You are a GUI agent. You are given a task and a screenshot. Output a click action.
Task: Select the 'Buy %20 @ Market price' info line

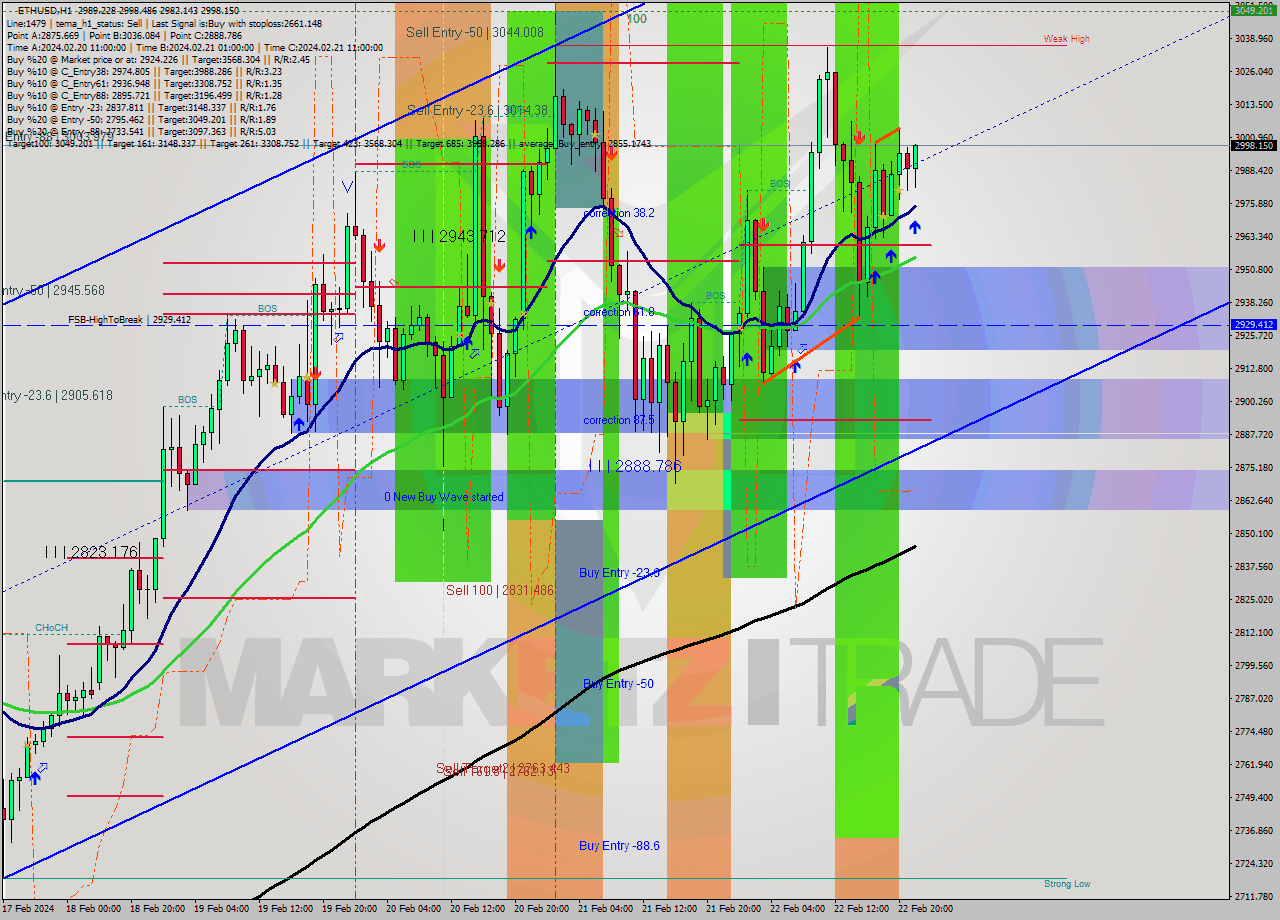[x=158, y=59]
